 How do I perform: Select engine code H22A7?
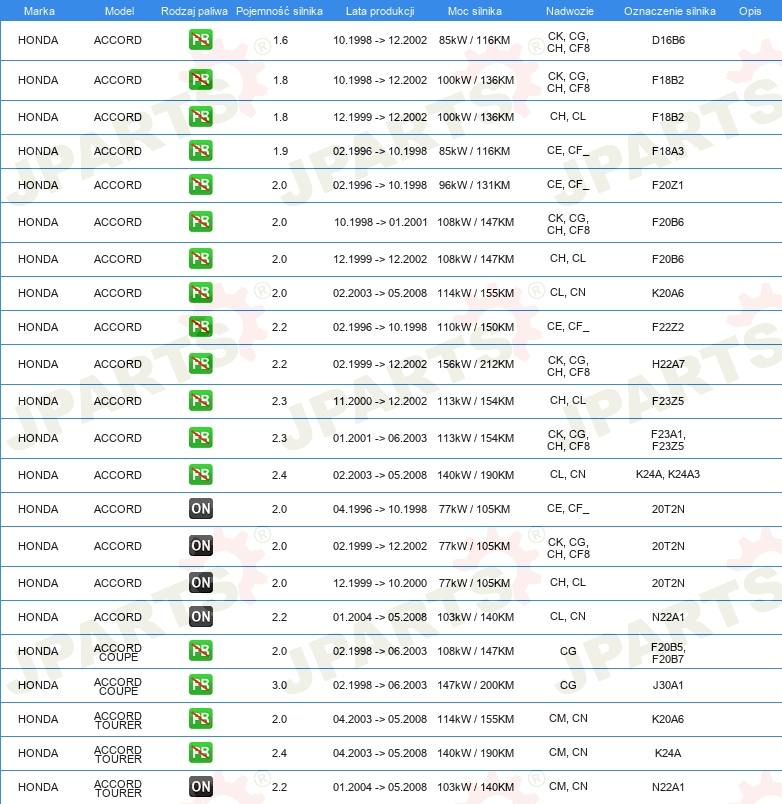(668, 364)
